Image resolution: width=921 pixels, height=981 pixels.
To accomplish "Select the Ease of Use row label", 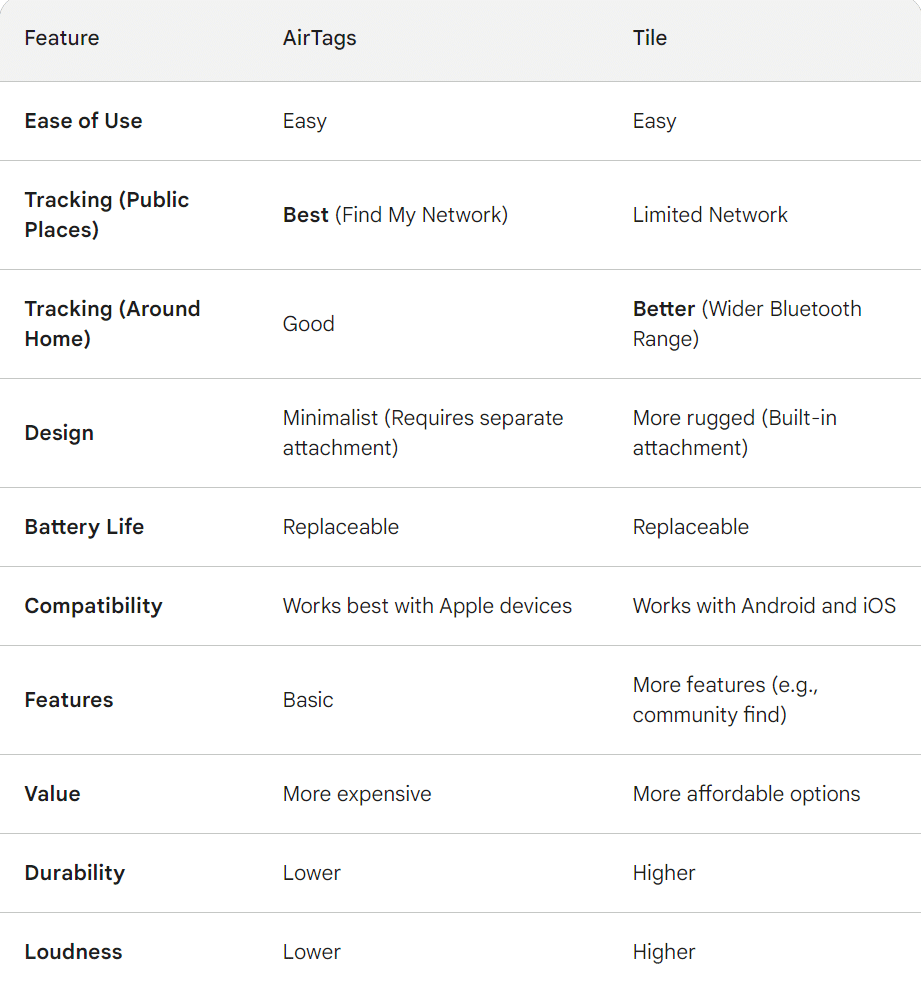I will pyautogui.click(x=84, y=121).
